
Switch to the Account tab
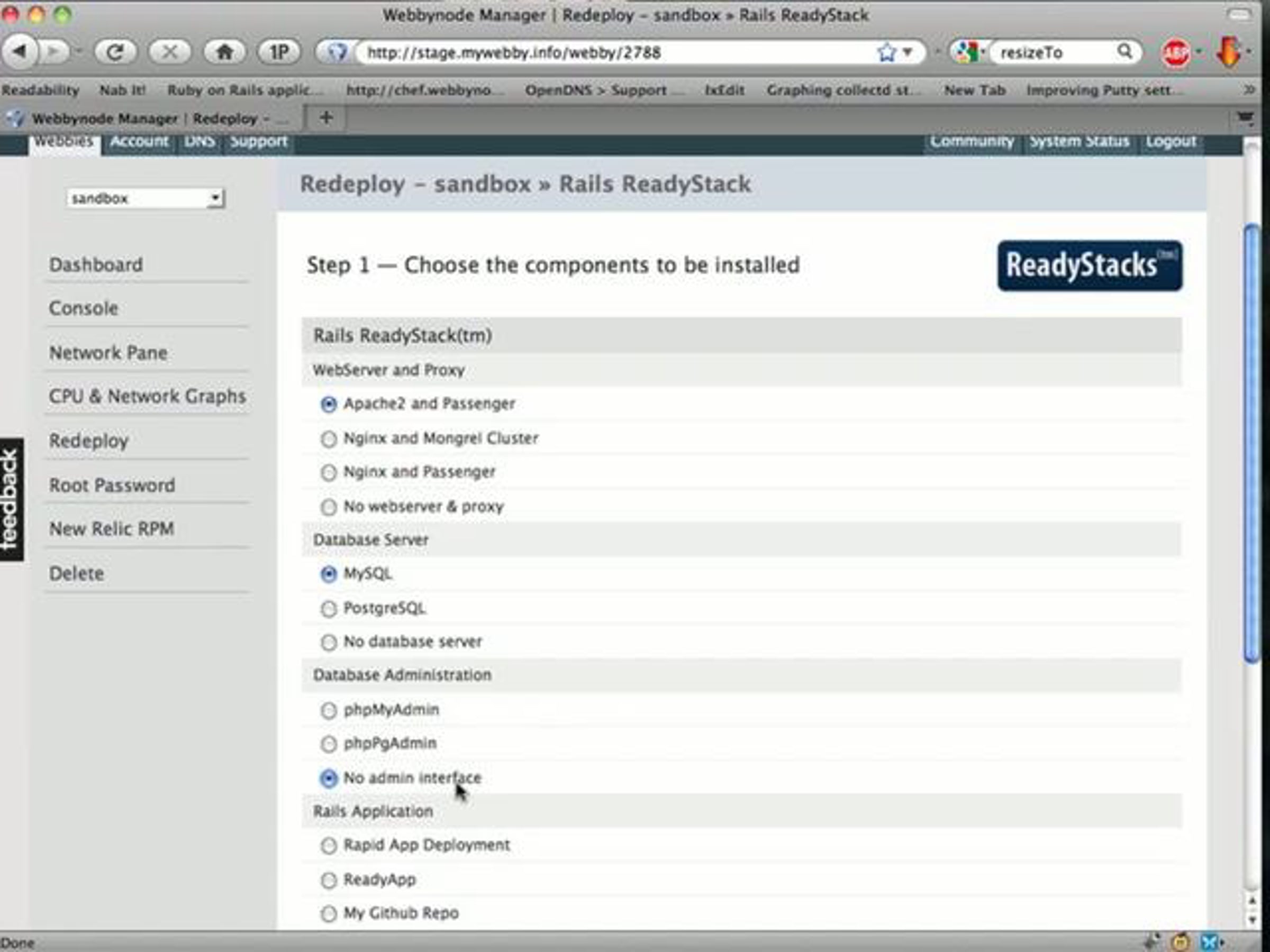pyautogui.click(x=139, y=141)
